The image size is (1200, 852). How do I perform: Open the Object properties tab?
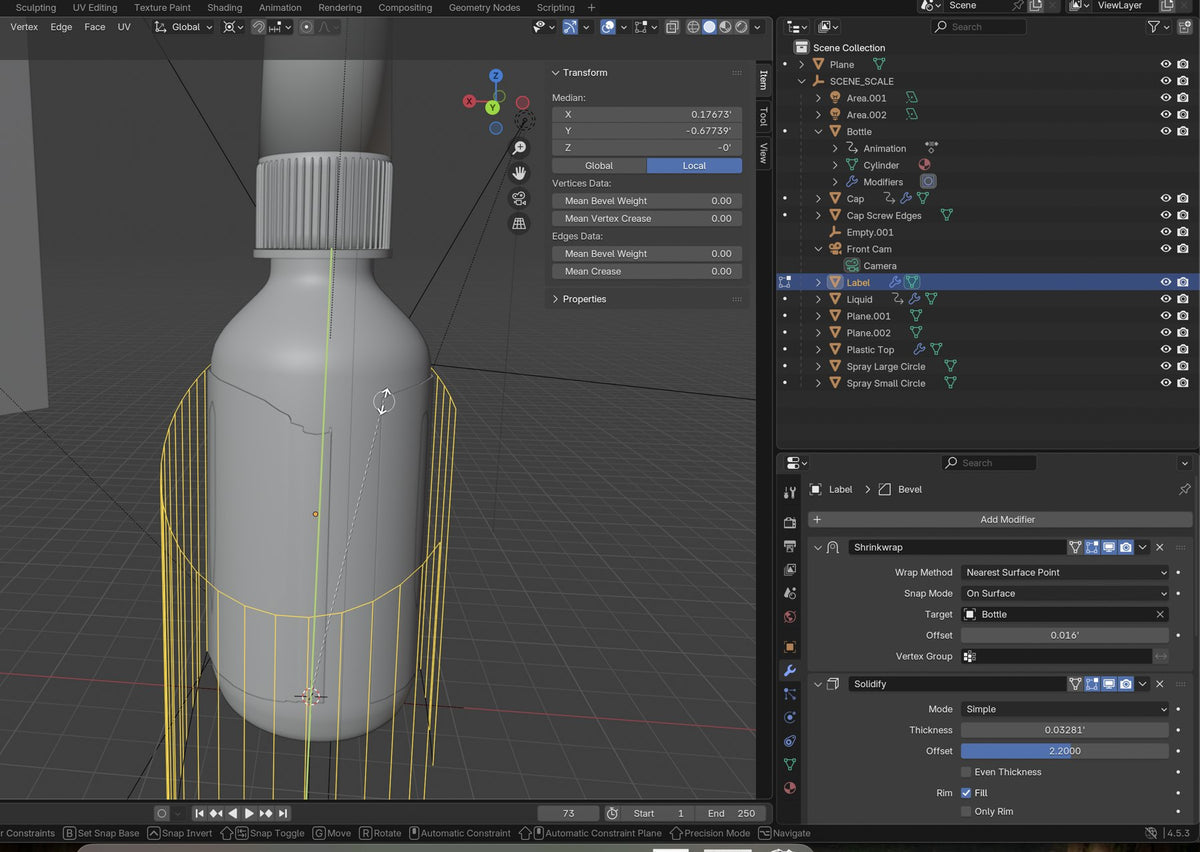(790, 646)
